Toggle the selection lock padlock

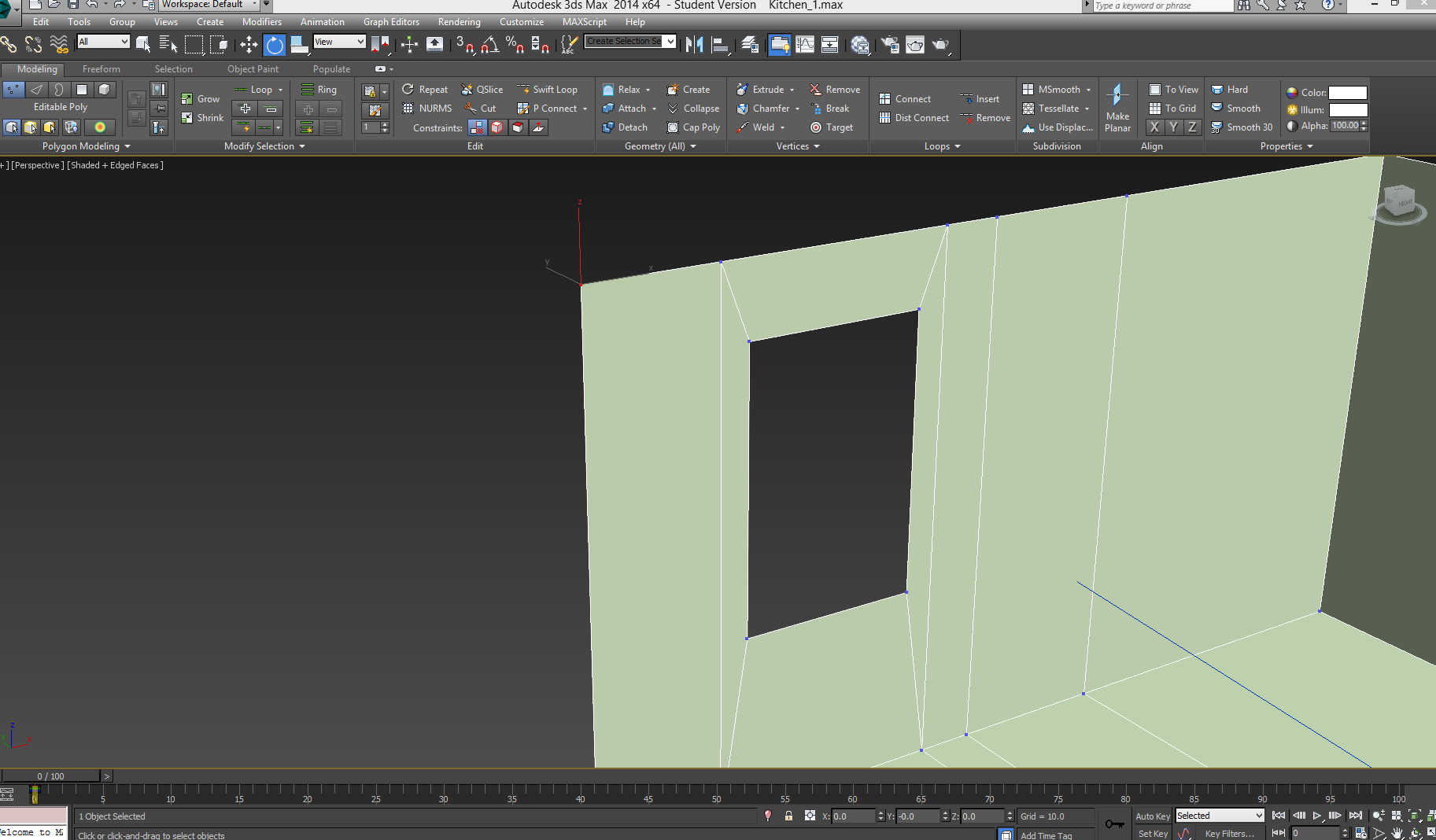pos(788,816)
